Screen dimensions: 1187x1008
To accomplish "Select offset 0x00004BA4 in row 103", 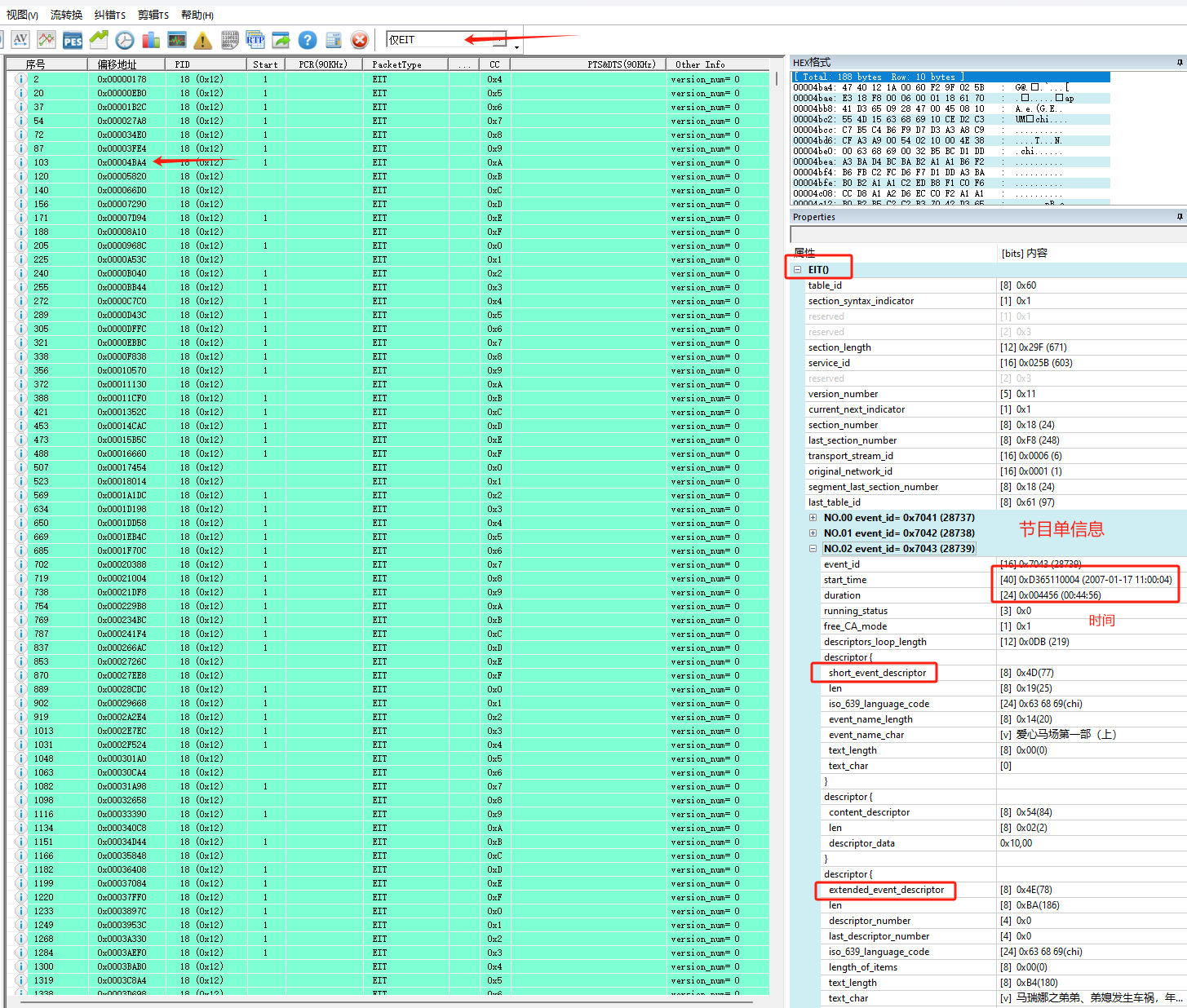I will coord(122,162).
